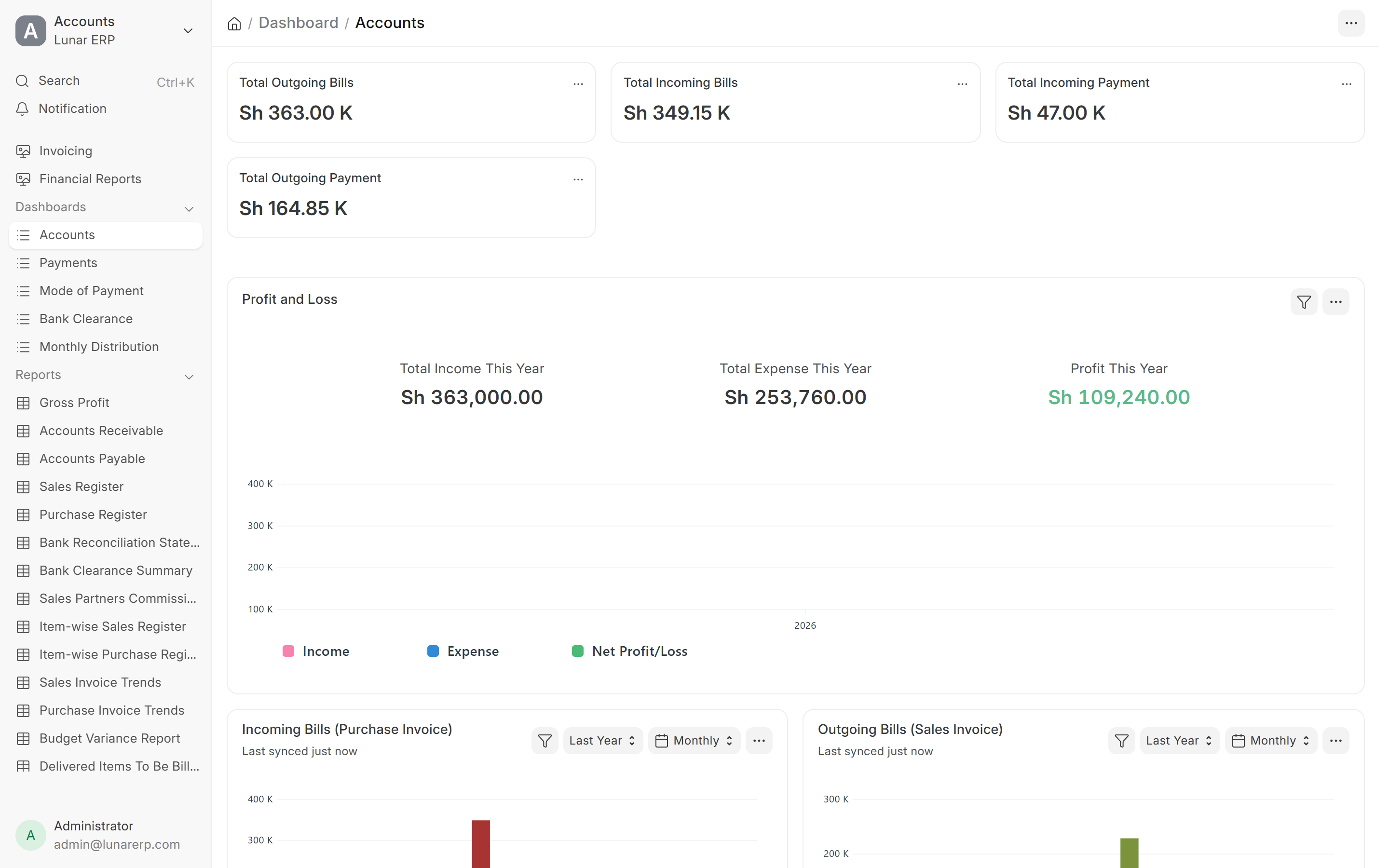Open the Monthly Distribution dashboard
This screenshot has width=1389, height=868.
pos(106,347)
